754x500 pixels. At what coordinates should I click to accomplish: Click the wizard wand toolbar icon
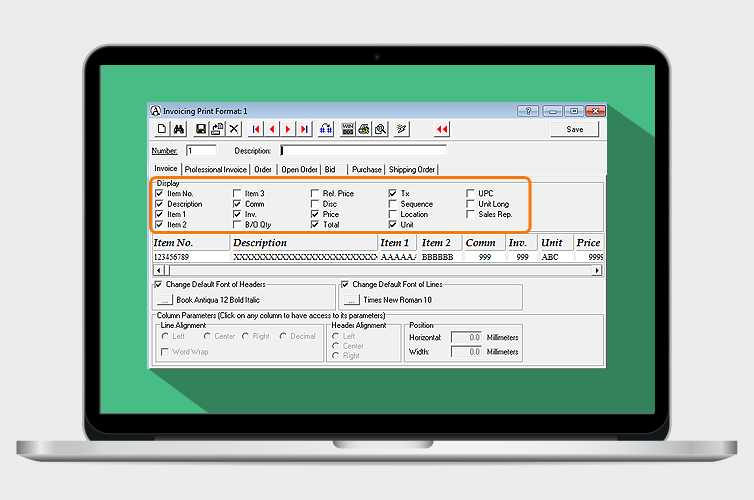pos(402,129)
